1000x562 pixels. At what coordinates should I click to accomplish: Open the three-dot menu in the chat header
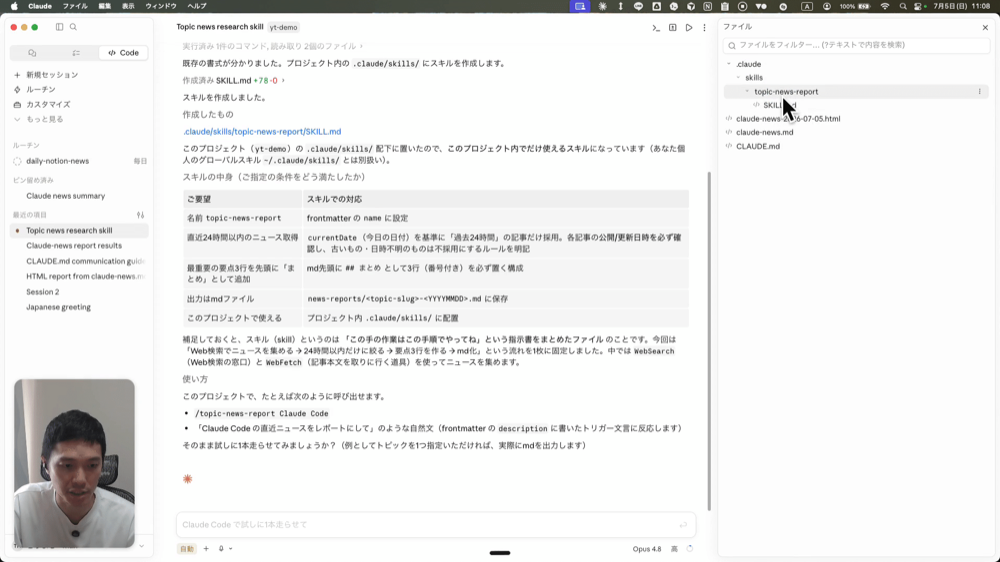[704, 27]
